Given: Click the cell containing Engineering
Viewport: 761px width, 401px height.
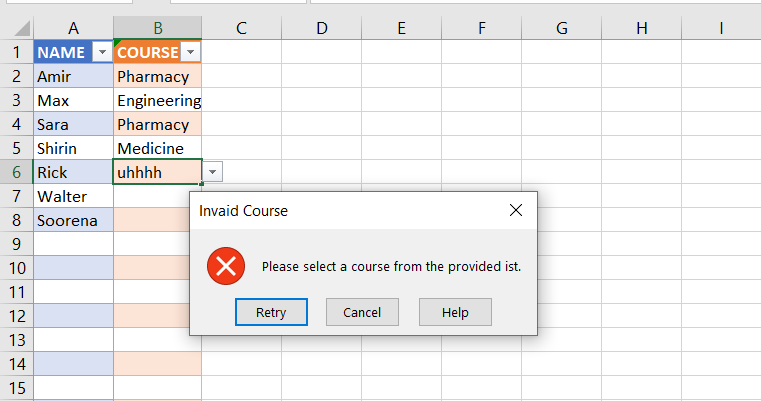Looking at the screenshot, I should pyautogui.click(x=157, y=100).
